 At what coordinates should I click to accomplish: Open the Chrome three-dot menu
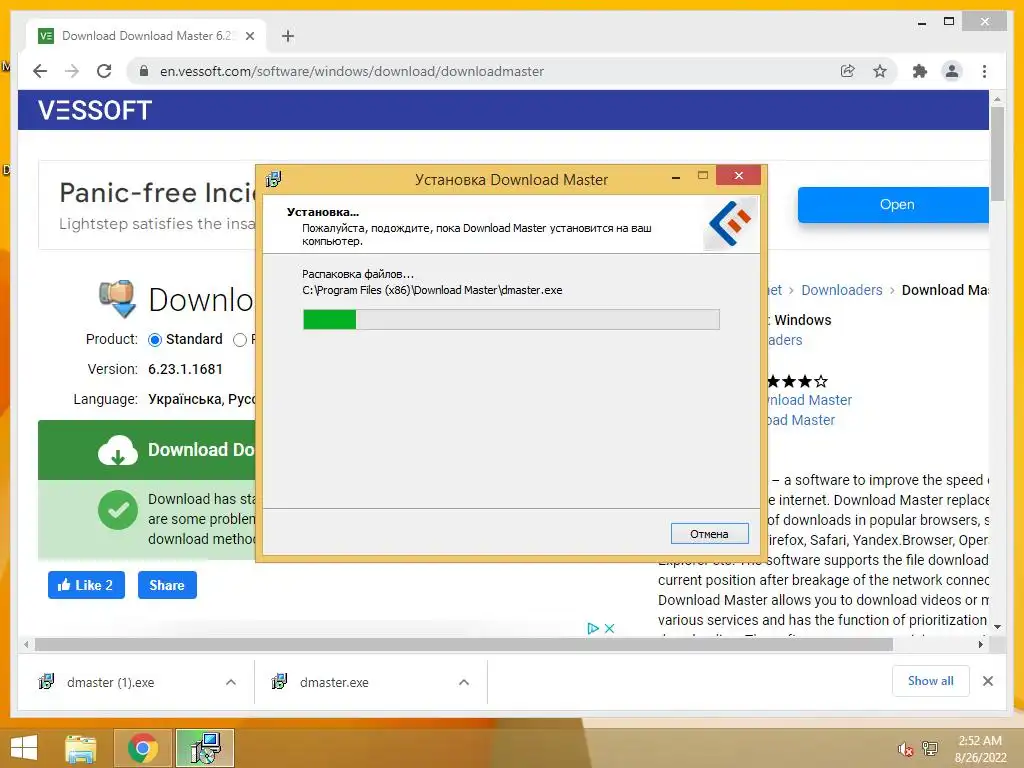point(984,71)
